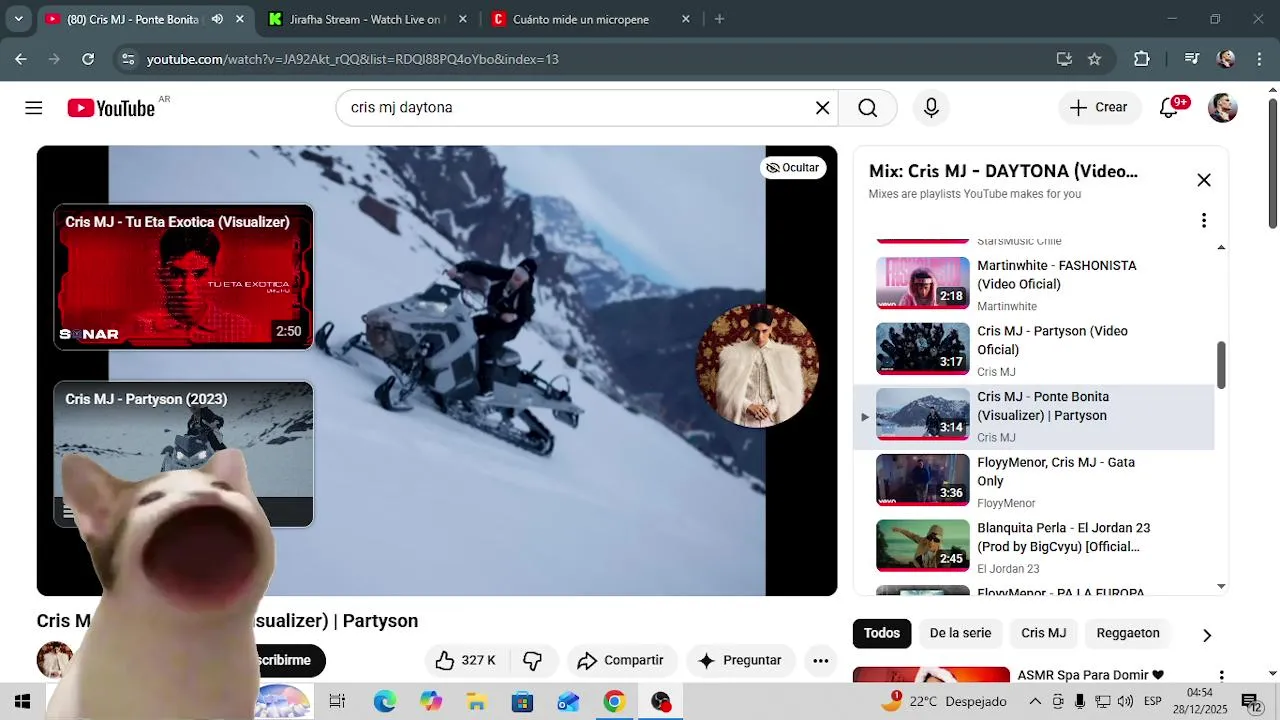Play Cris MJ - Partyson (Video Oficial) from playlist
This screenshot has width=1280, height=720.
tap(1033, 350)
